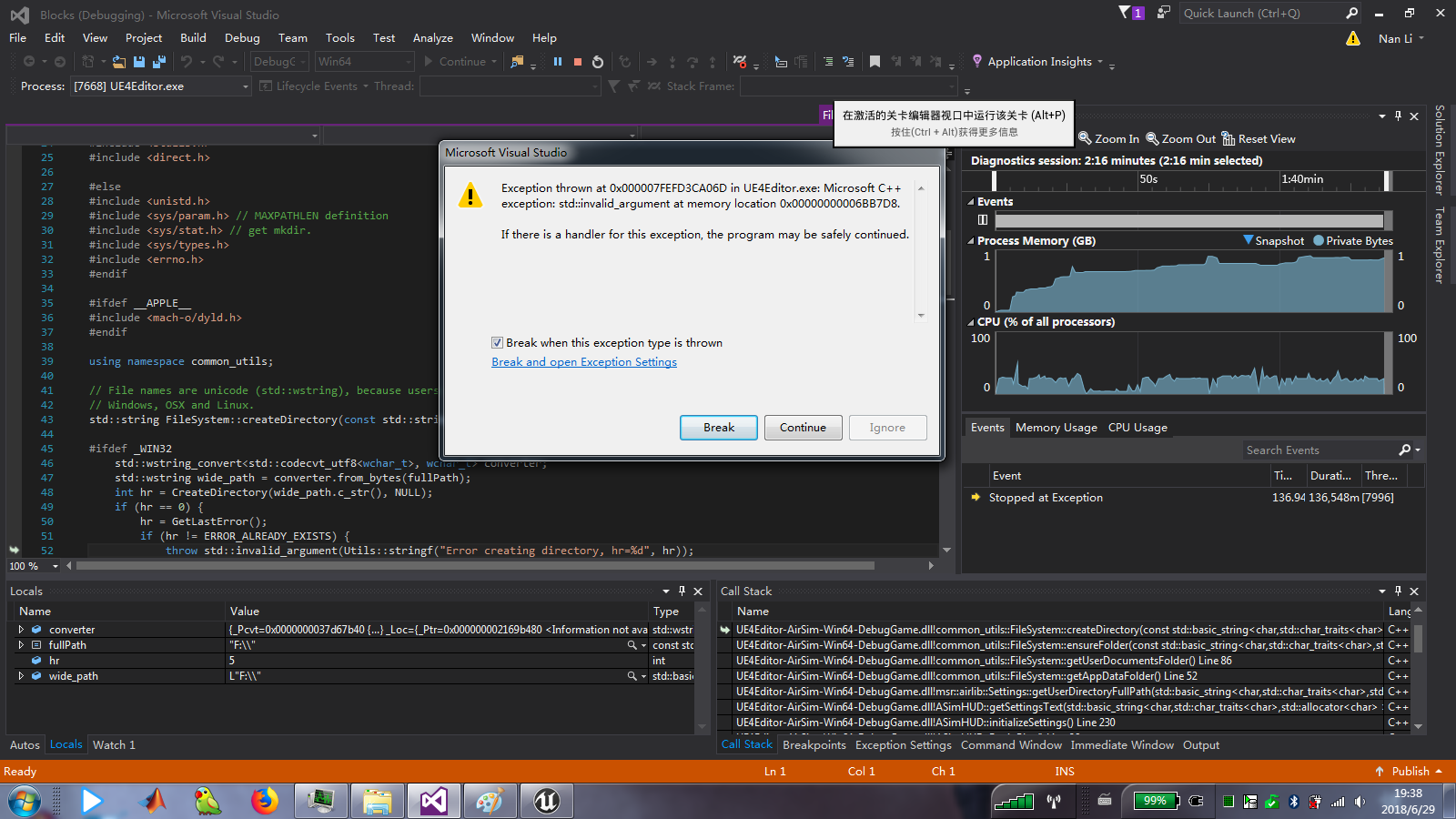Open the Process selector dropdown
Screen dimensions: 1456x819
(243, 86)
